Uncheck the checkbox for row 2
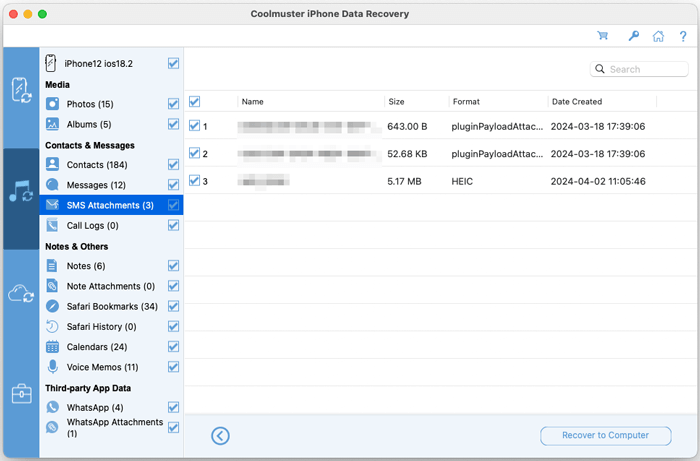The height and width of the screenshot is (461, 700). pyautogui.click(x=194, y=153)
